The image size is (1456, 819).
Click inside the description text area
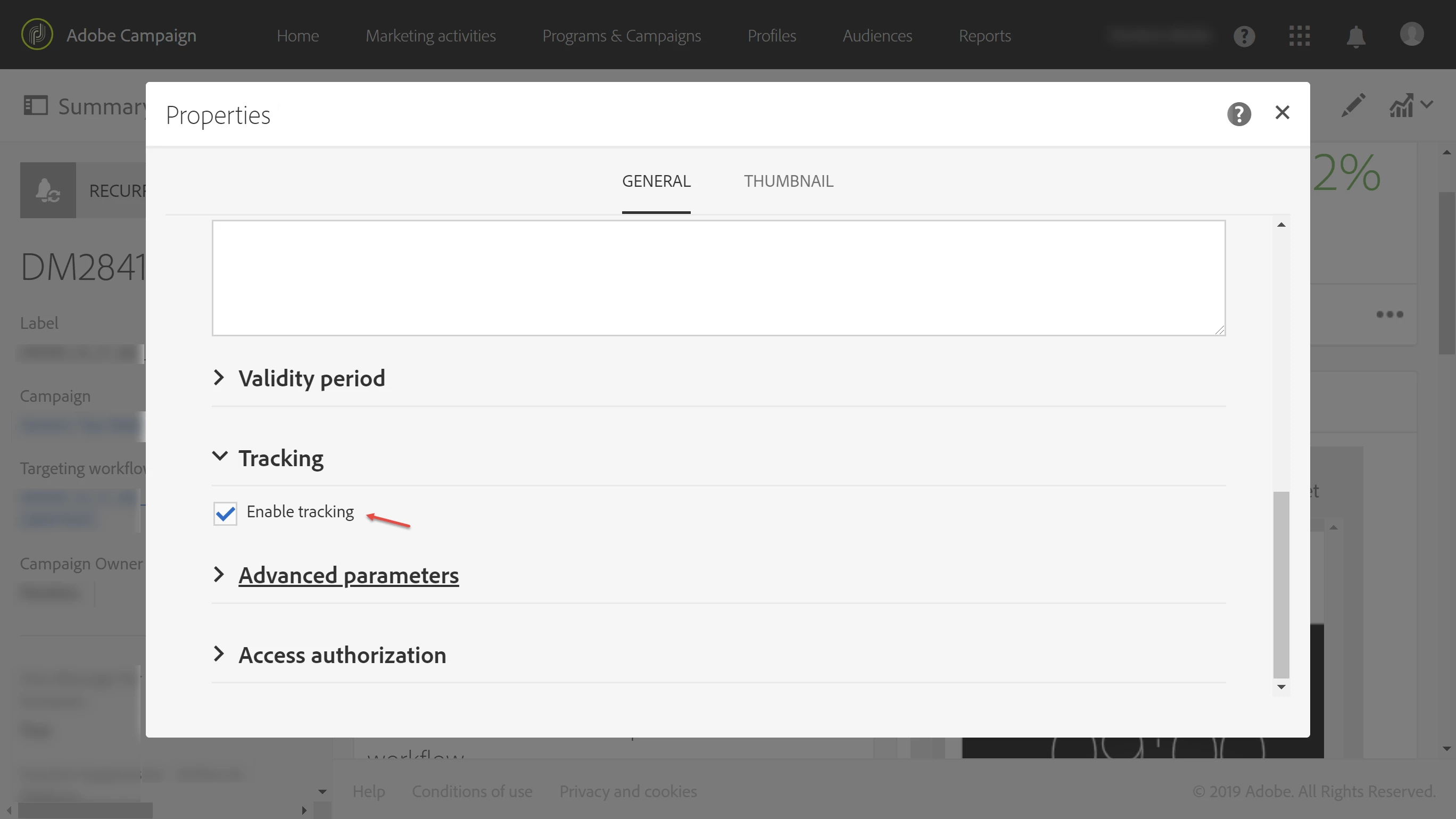coord(718,278)
